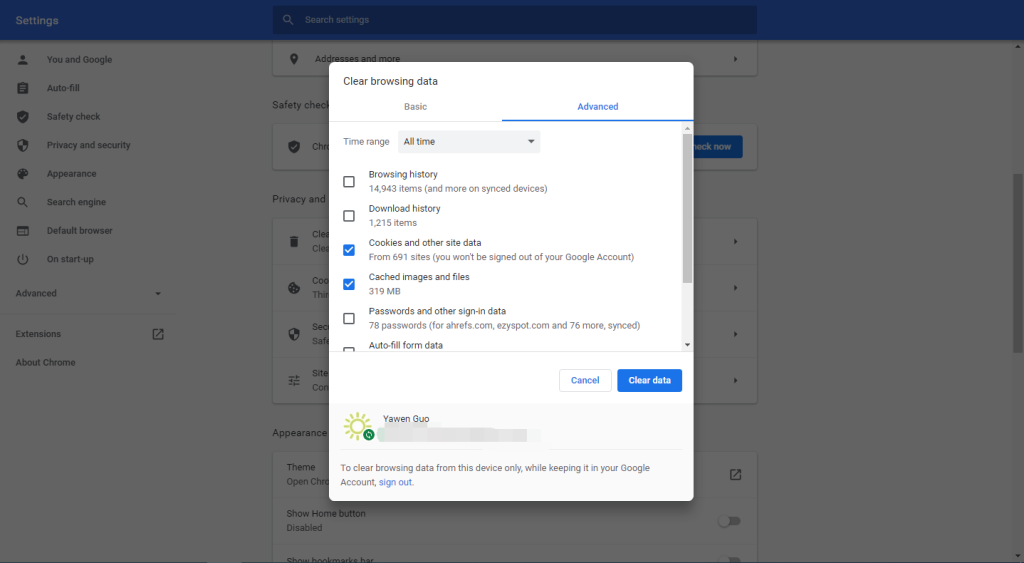Open Search engine settings section
1024x563 pixels.
click(76, 202)
